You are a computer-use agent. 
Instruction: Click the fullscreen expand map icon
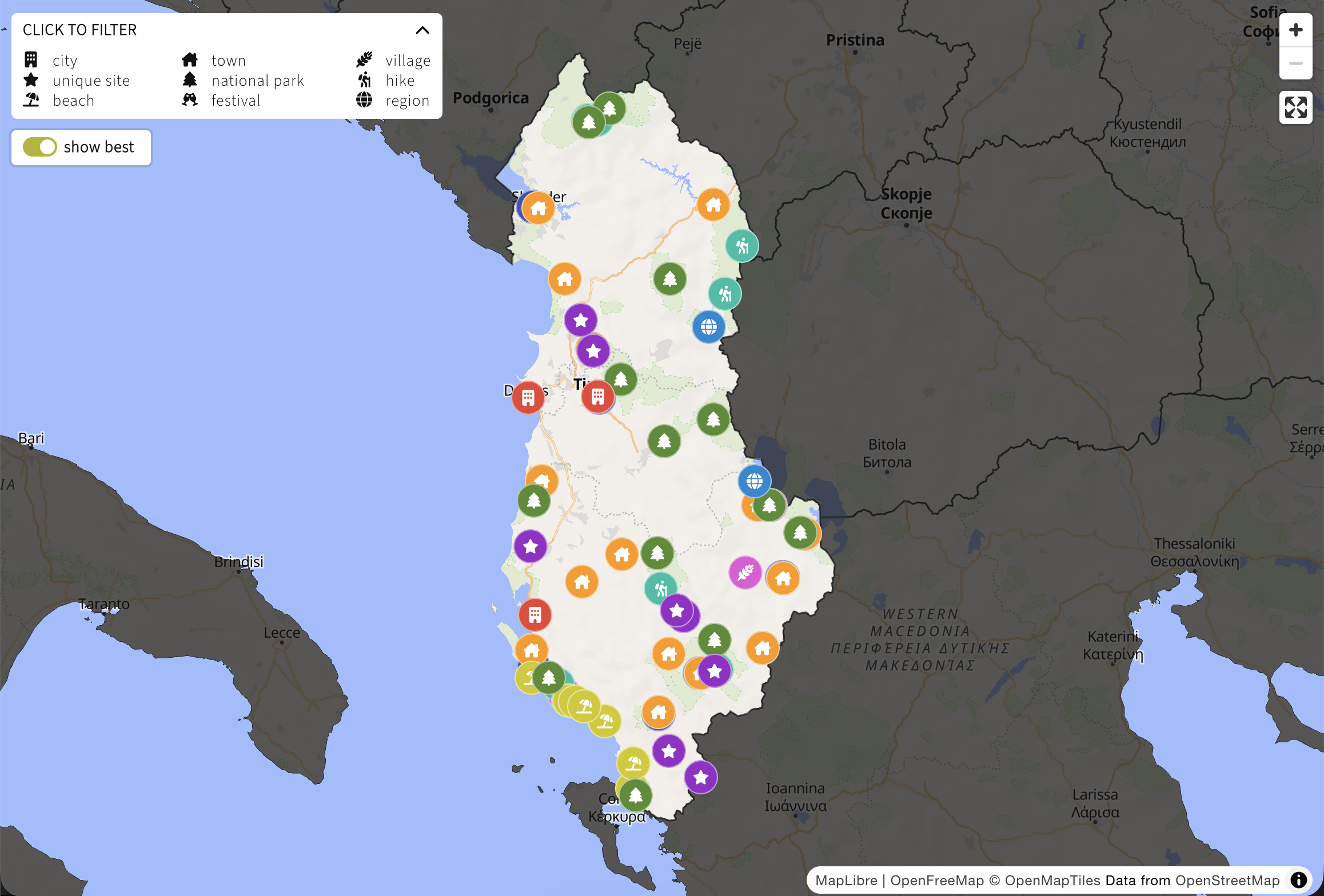point(1295,107)
